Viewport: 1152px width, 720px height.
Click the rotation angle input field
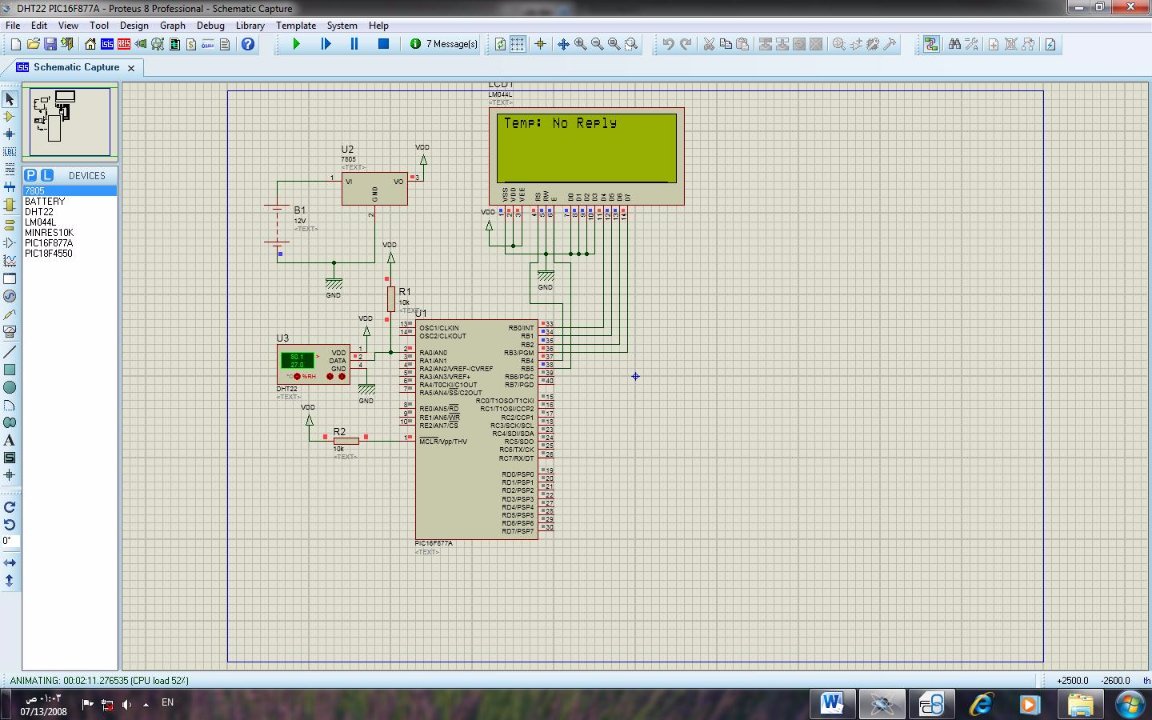(10, 541)
